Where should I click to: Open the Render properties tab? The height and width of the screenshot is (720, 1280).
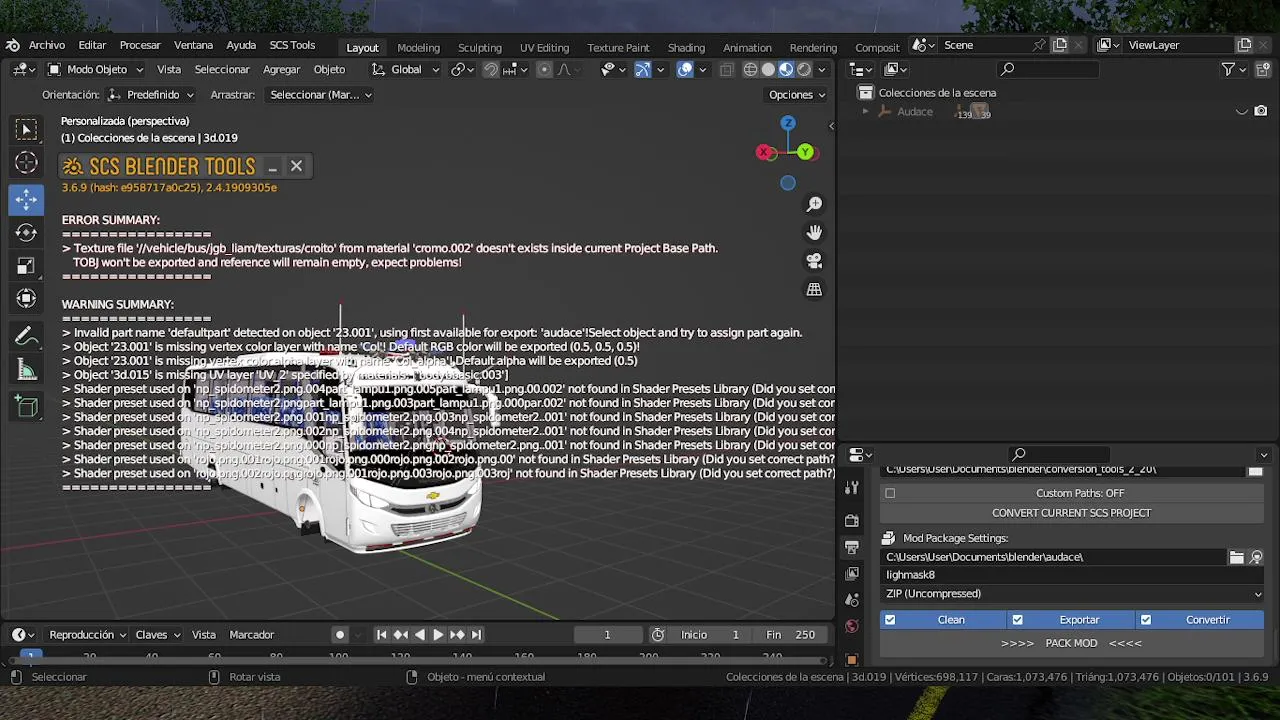pyautogui.click(x=852, y=521)
